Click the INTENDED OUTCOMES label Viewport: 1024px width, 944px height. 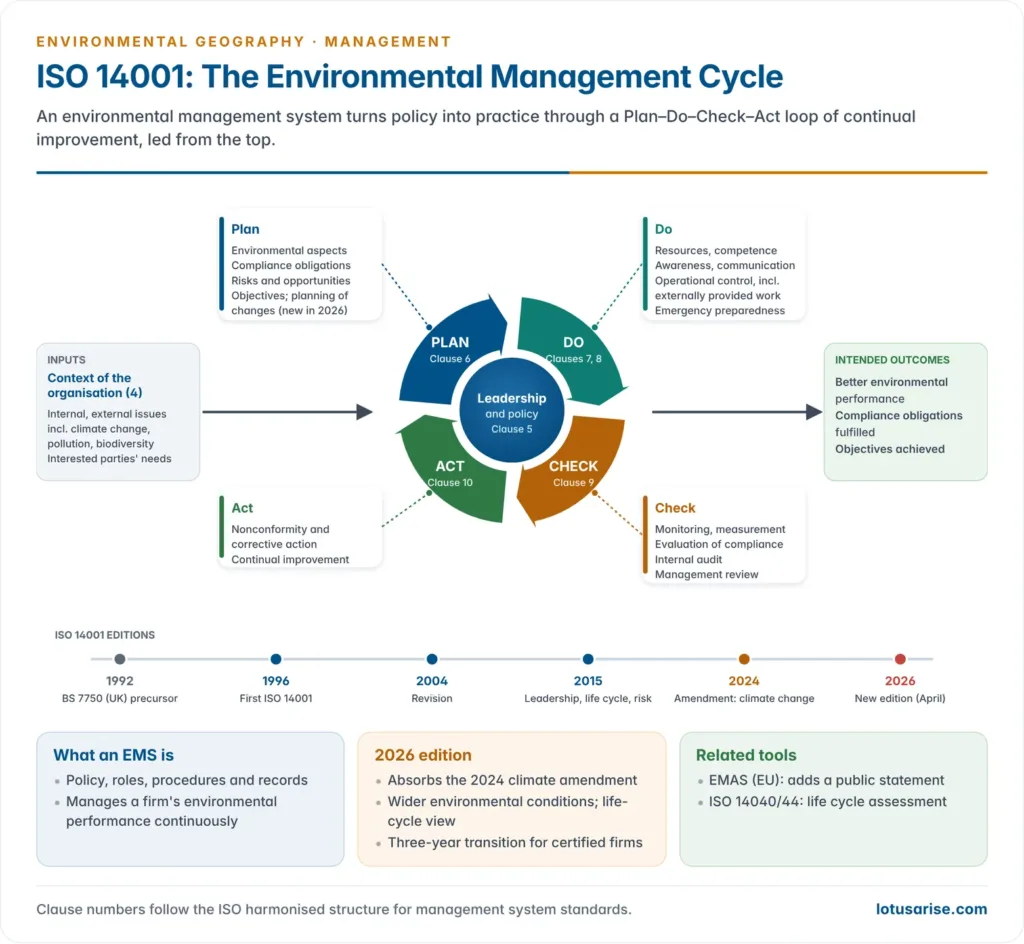click(892, 360)
